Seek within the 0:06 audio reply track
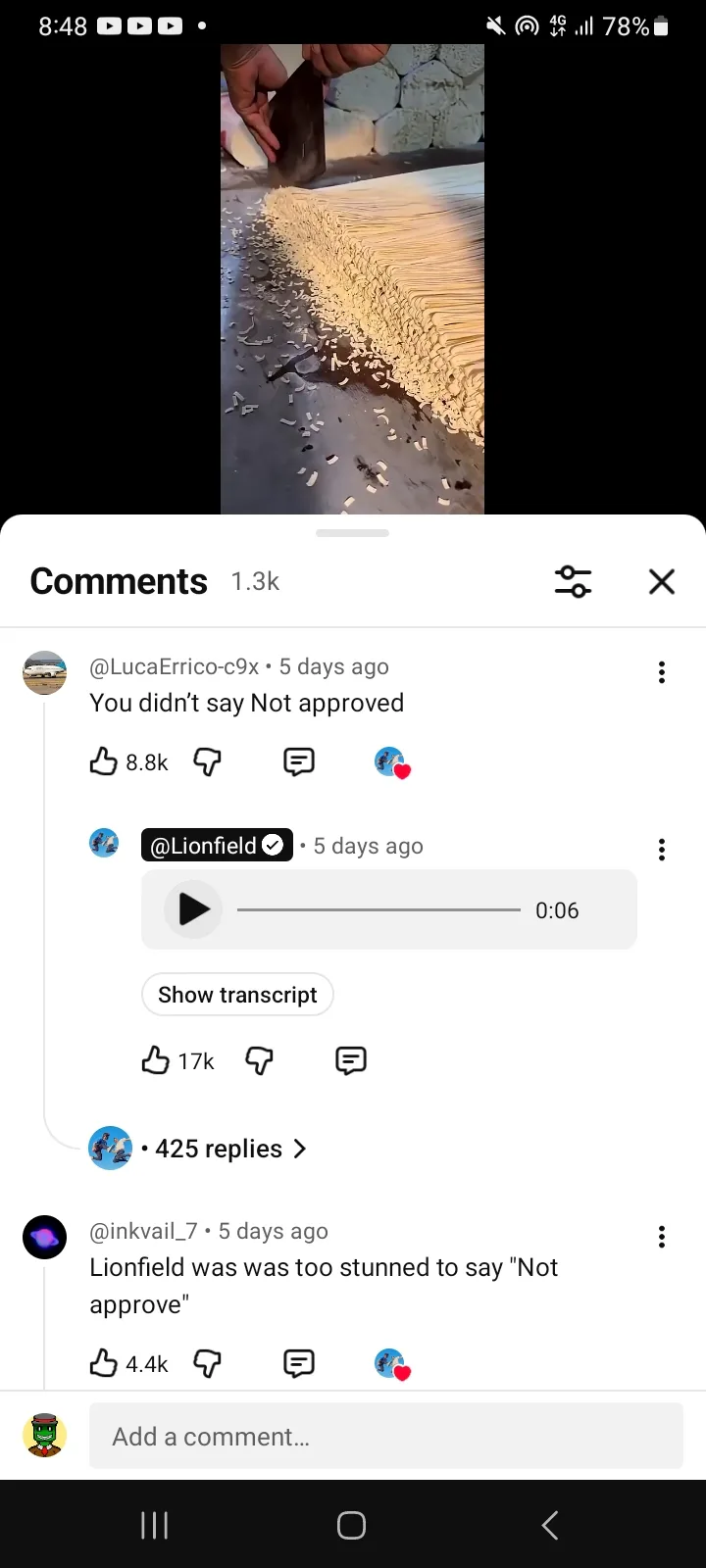This screenshot has height=1568, width=706. point(378,910)
